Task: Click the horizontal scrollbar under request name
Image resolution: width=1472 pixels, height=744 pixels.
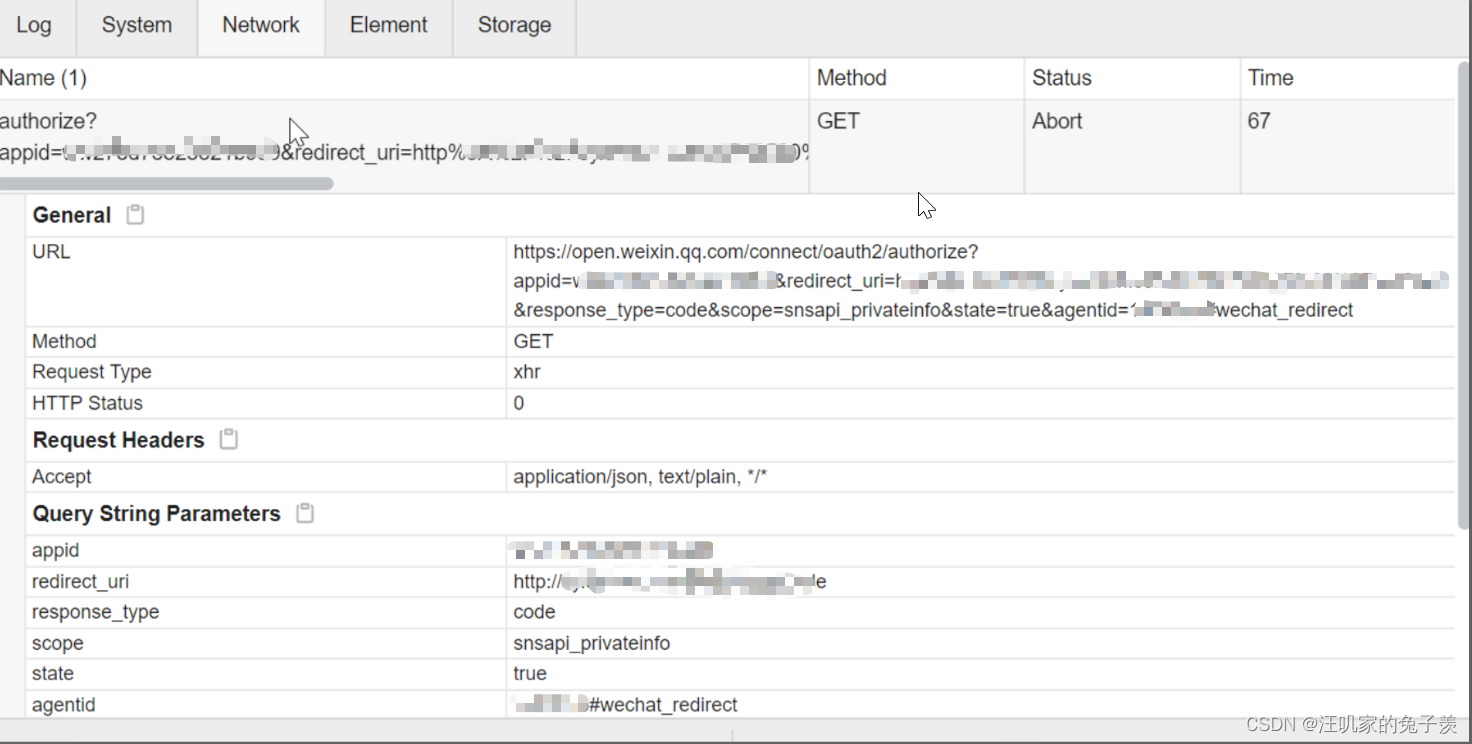Action: (x=166, y=184)
